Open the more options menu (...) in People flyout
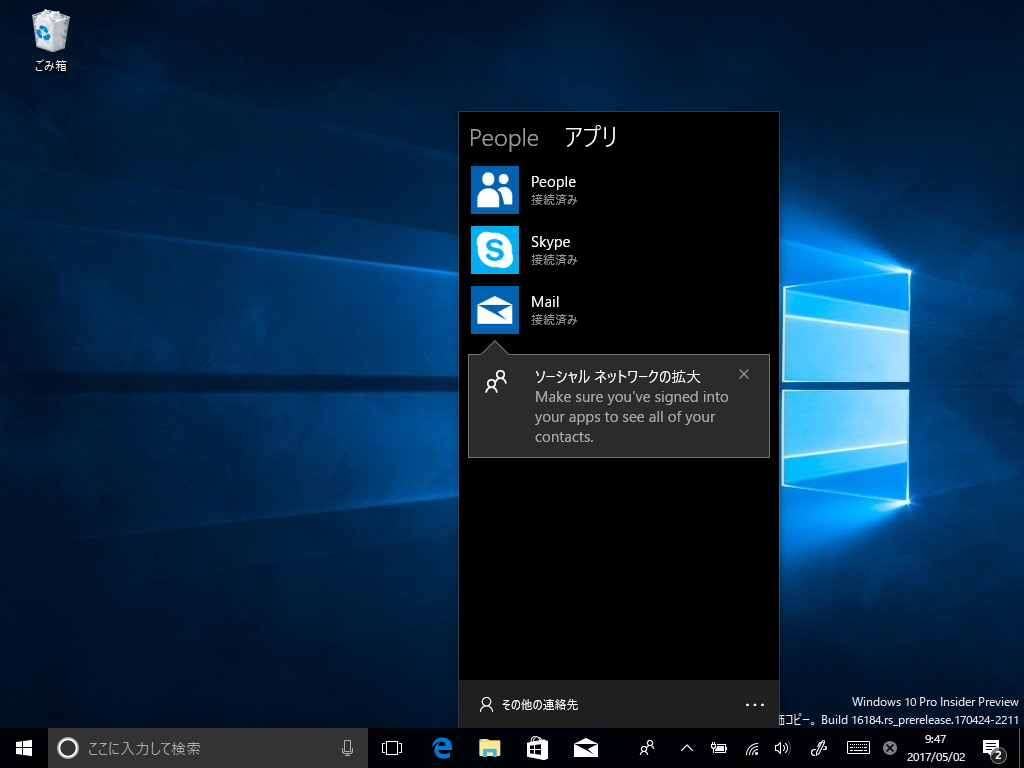Viewport: 1024px width, 768px height. (755, 704)
